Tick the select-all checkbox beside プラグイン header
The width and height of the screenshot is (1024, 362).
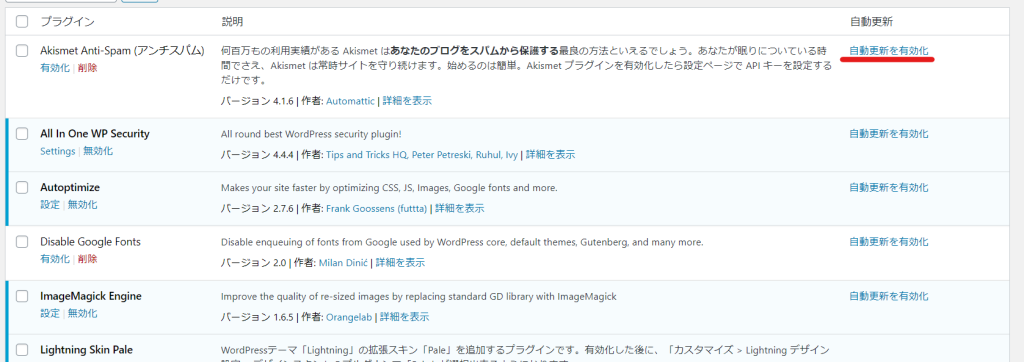[22, 22]
